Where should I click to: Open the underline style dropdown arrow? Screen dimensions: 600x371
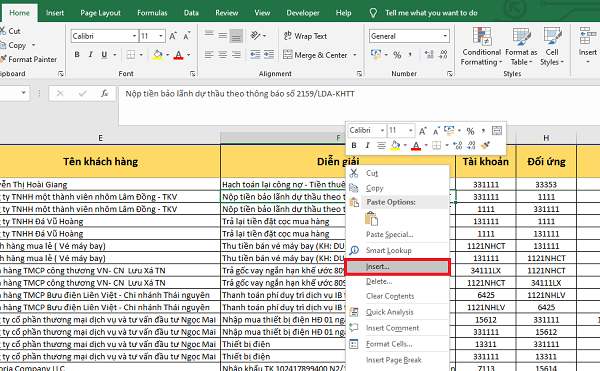(x=114, y=55)
